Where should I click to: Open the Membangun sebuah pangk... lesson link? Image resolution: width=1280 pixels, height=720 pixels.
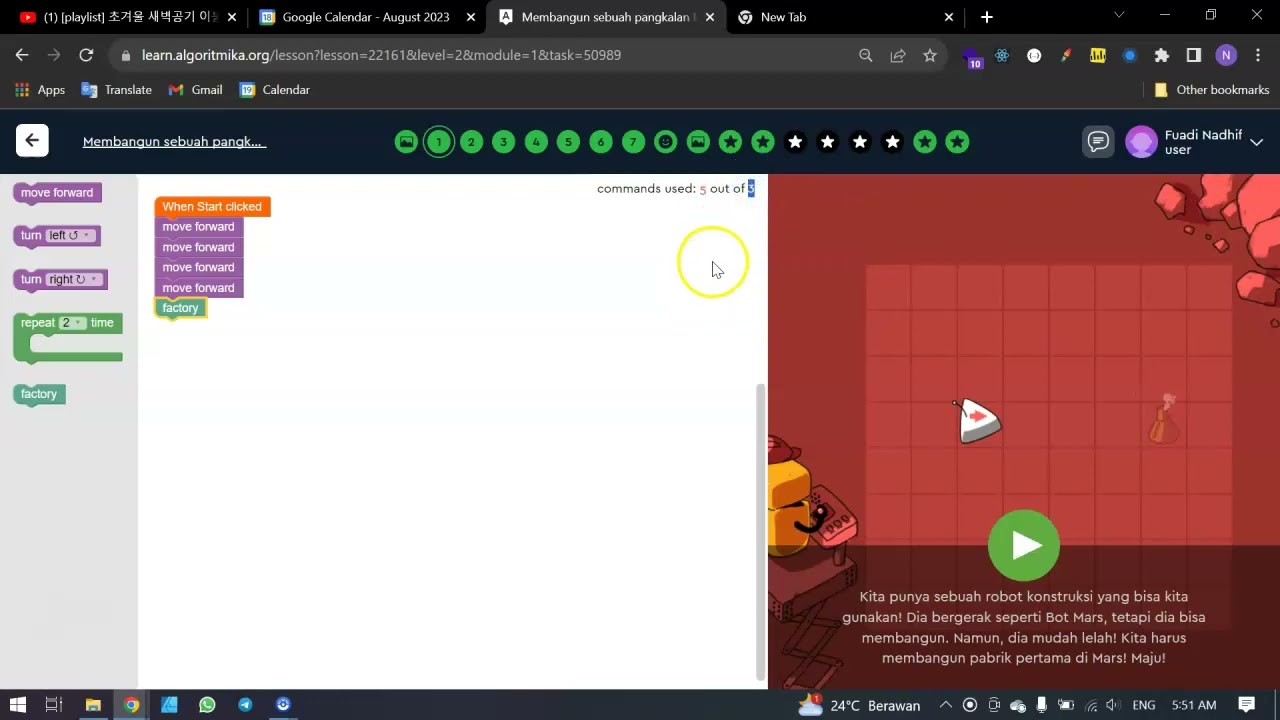172,142
